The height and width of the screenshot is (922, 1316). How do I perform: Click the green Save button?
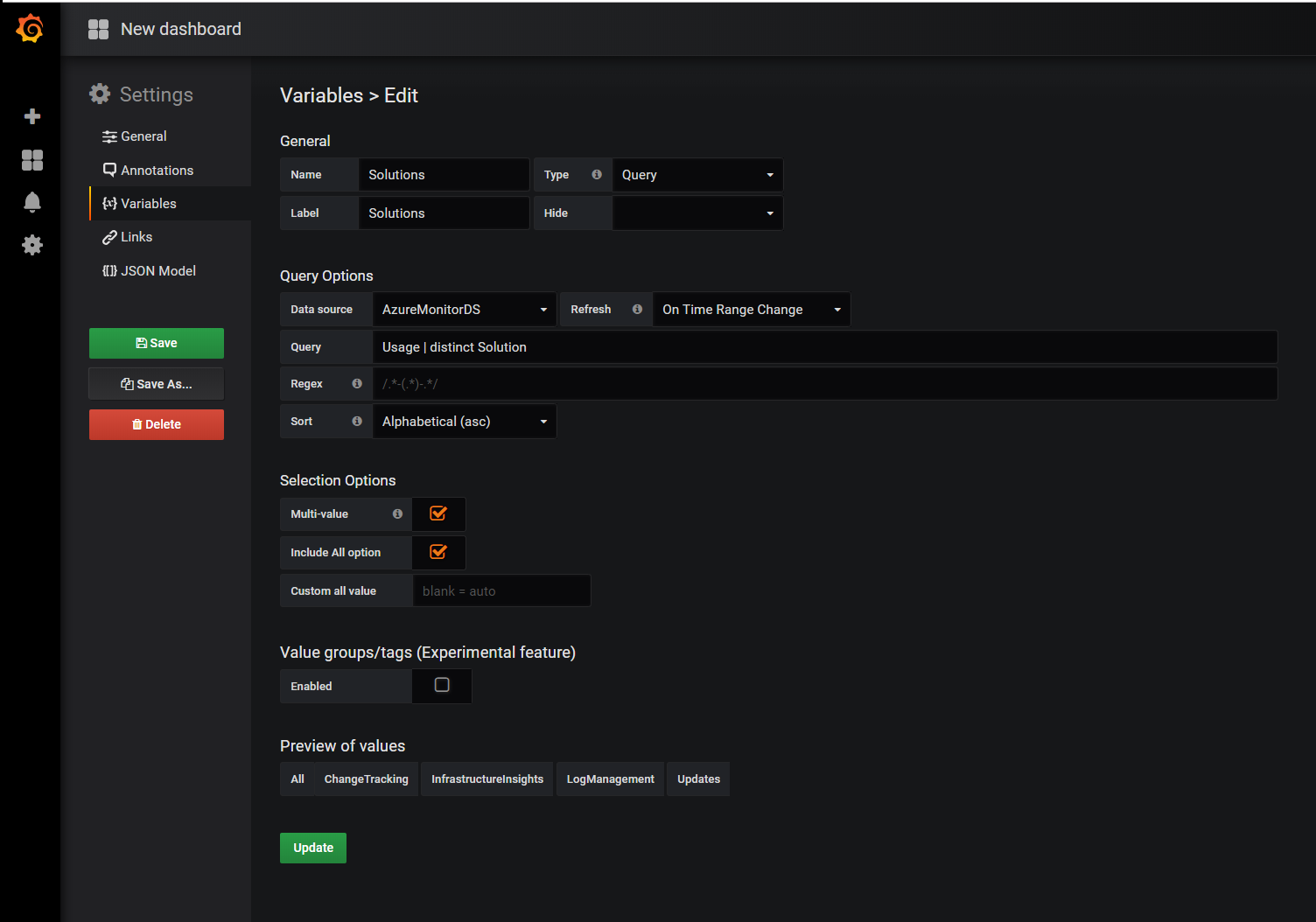157,343
